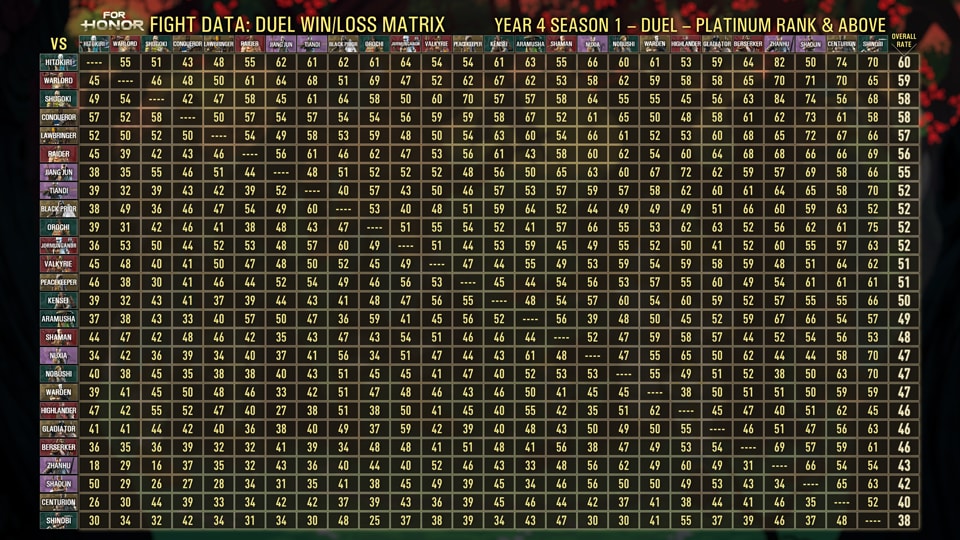The image size is (960, 540).
Task: Click the Highlander column header icon
Action: click(686, 44)
